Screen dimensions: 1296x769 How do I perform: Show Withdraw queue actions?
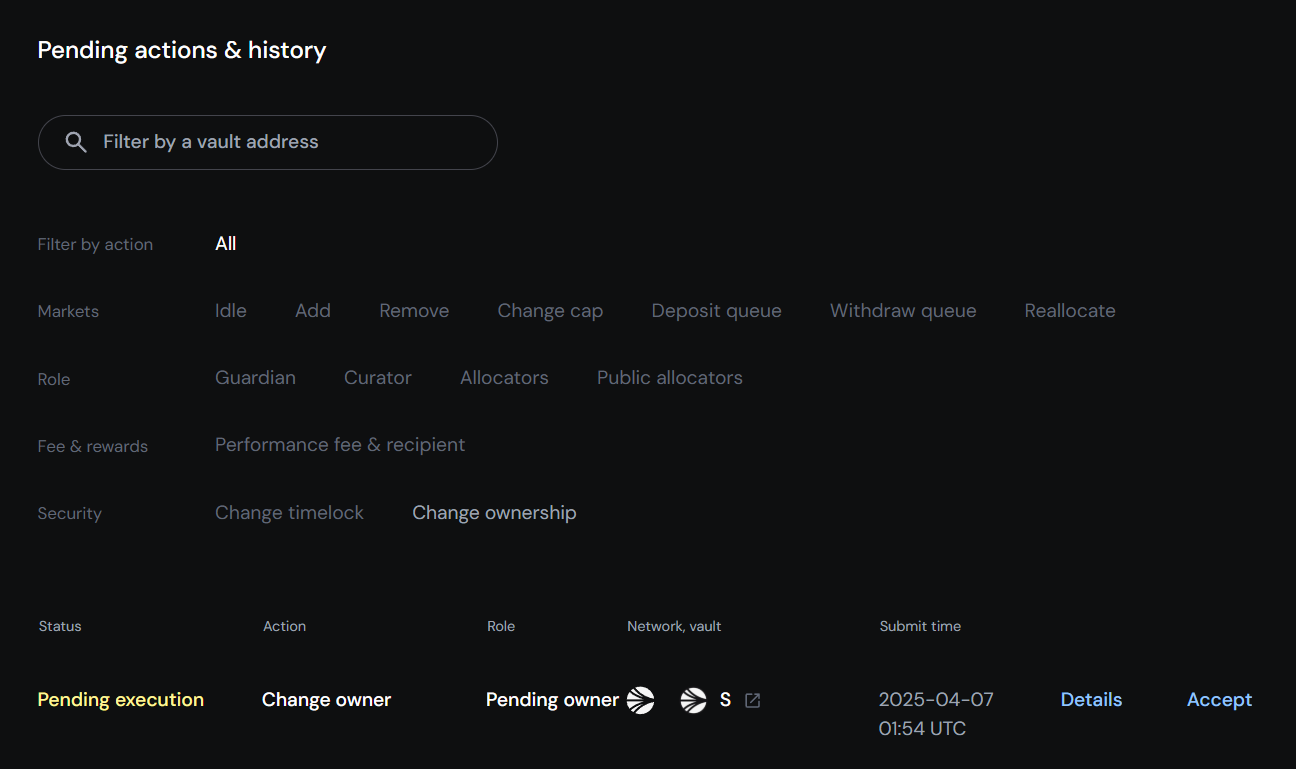click(x=903, y=311)
